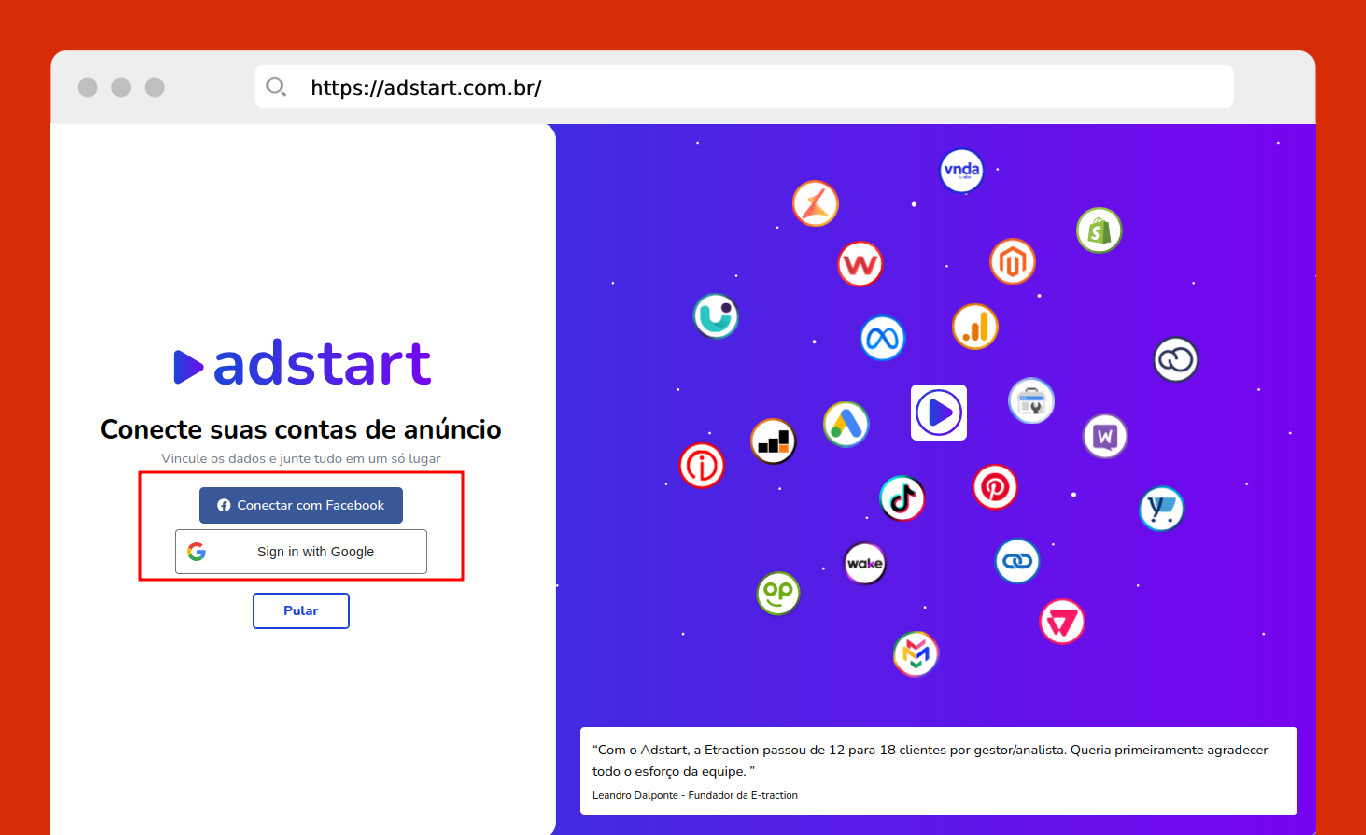This screenshot has height=835, width=1366.
Task: Click the blue Meta infinity icon
Action: 882,337
